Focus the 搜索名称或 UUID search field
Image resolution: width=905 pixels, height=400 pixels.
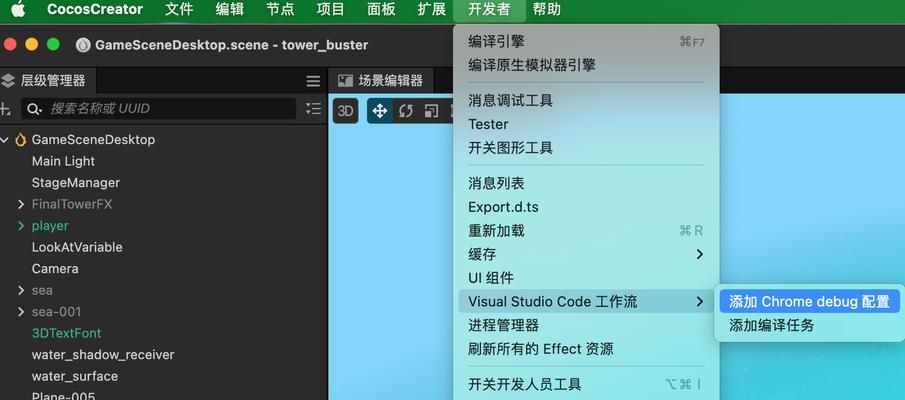click(159, 109)
